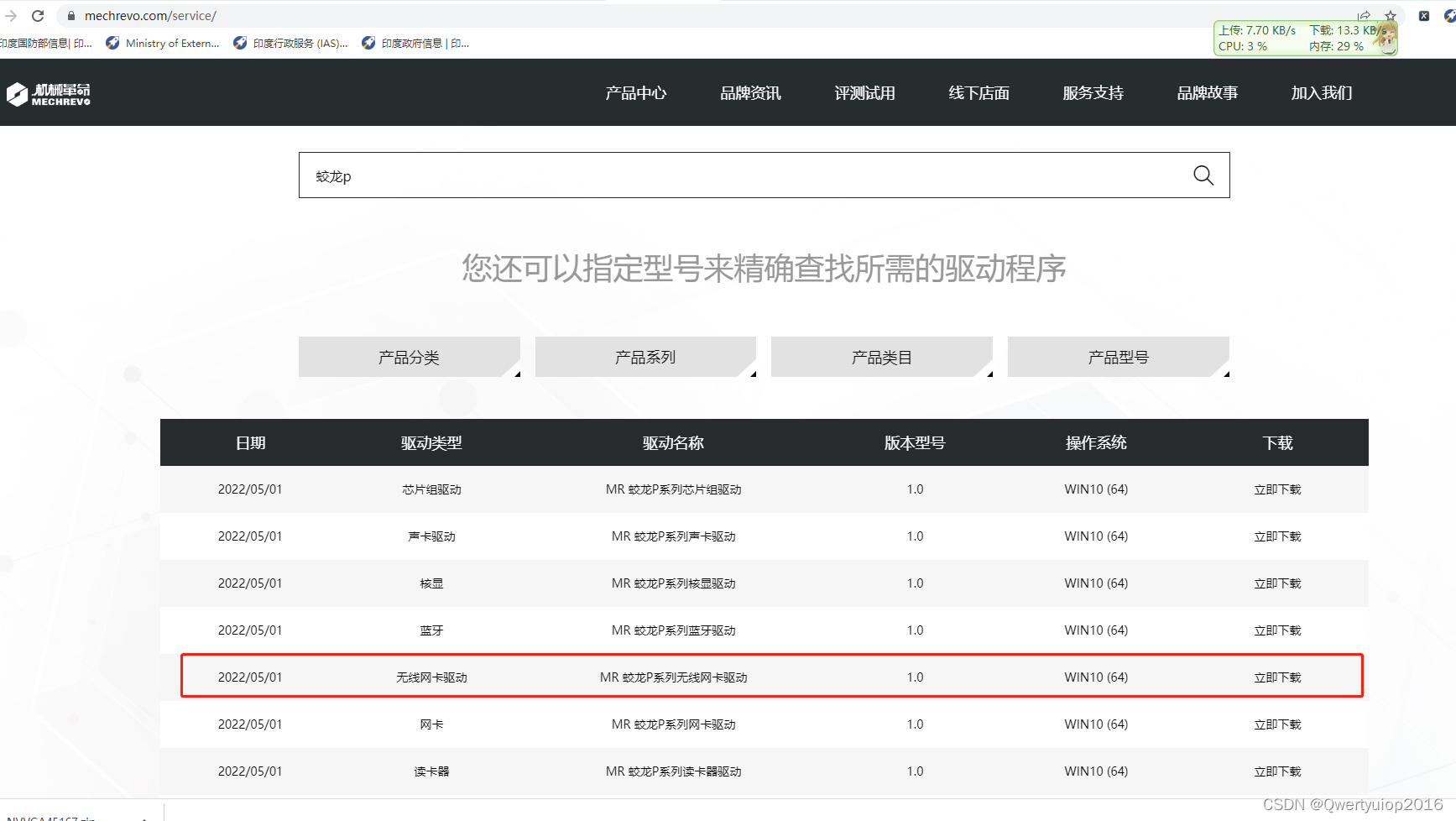
Task: Click the 版本型号 column header
Action: [915, 443]
